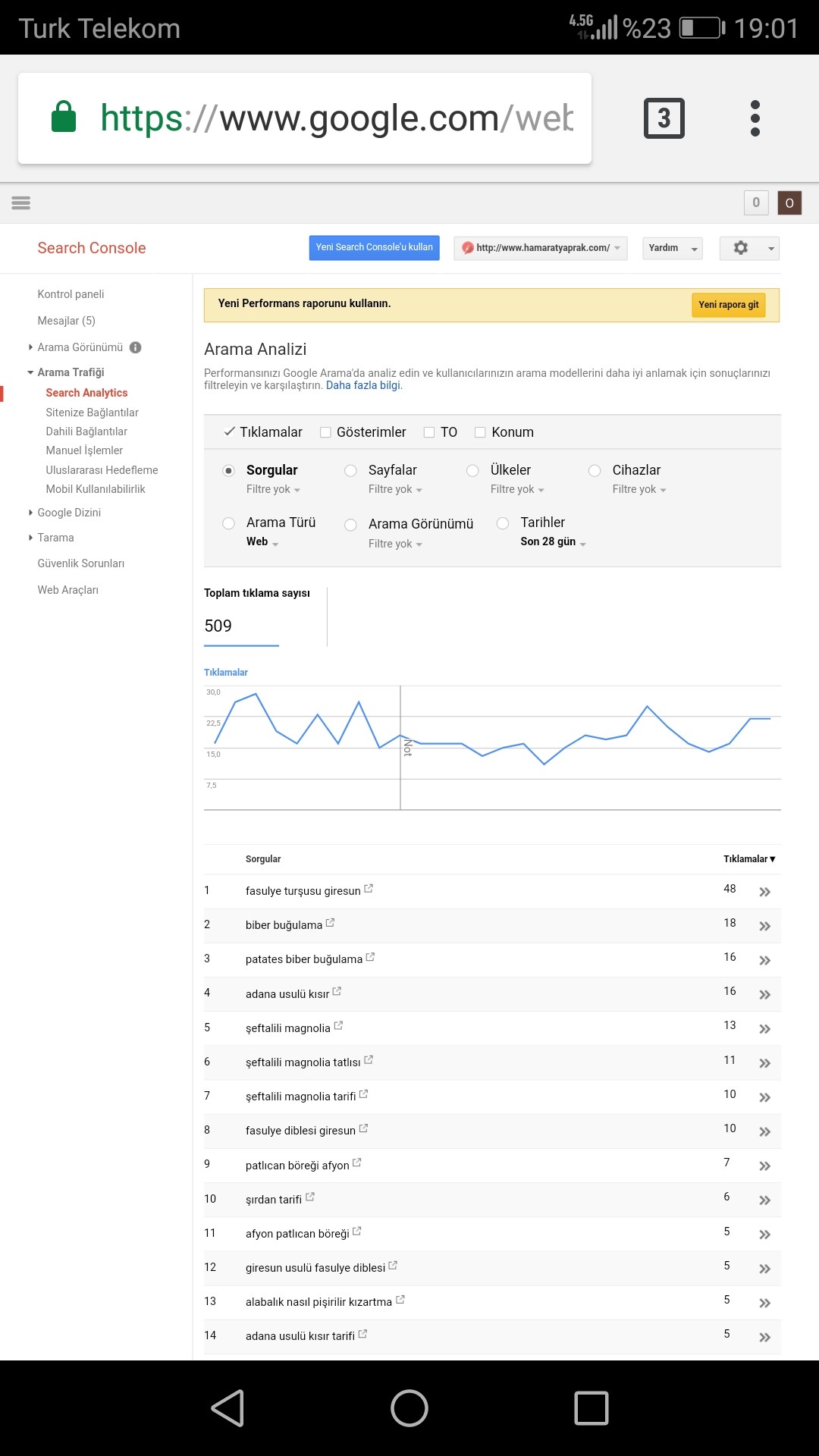819x1456 pixels.
Task: Select the Tarihler radio button
Action: [502, 522]
